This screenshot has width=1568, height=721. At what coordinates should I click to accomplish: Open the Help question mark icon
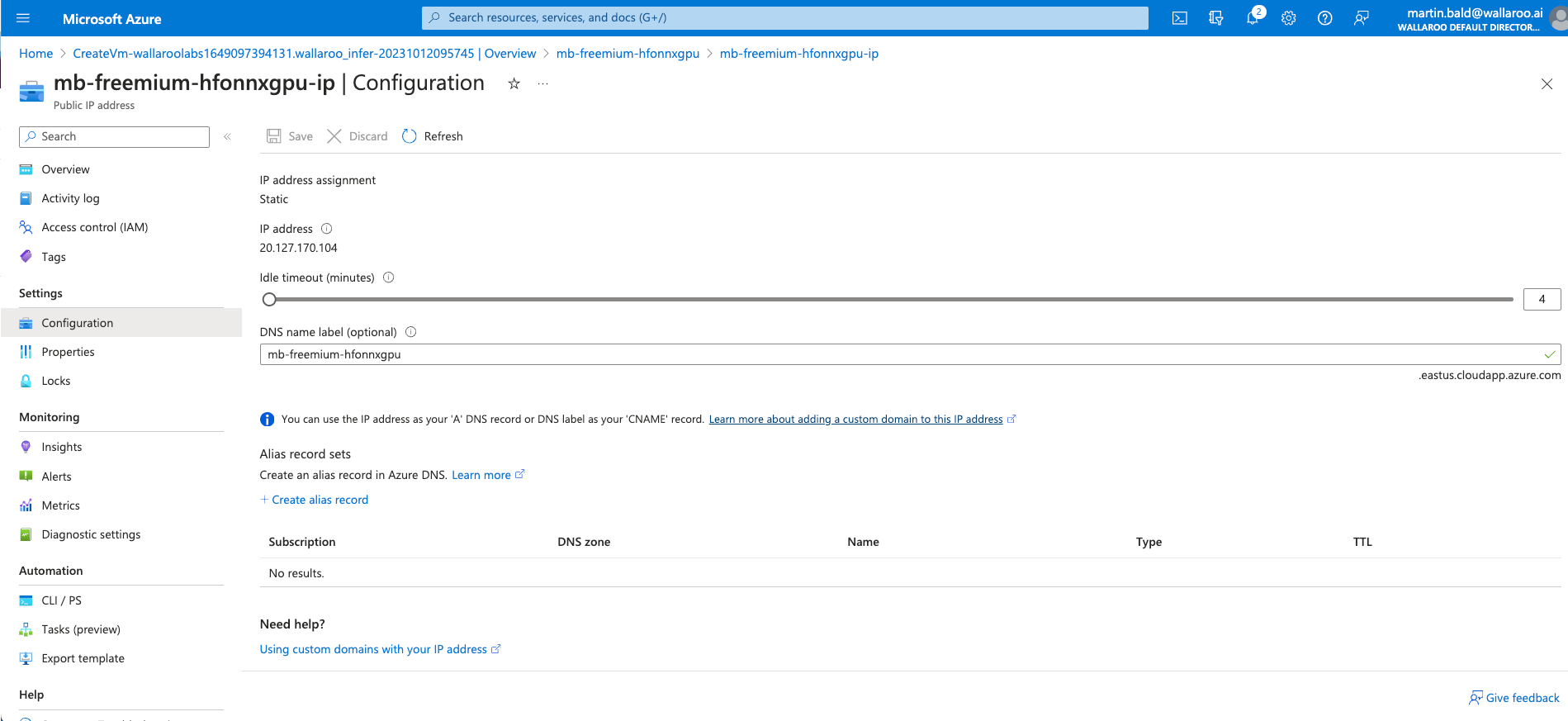(x=1325, y=18)
